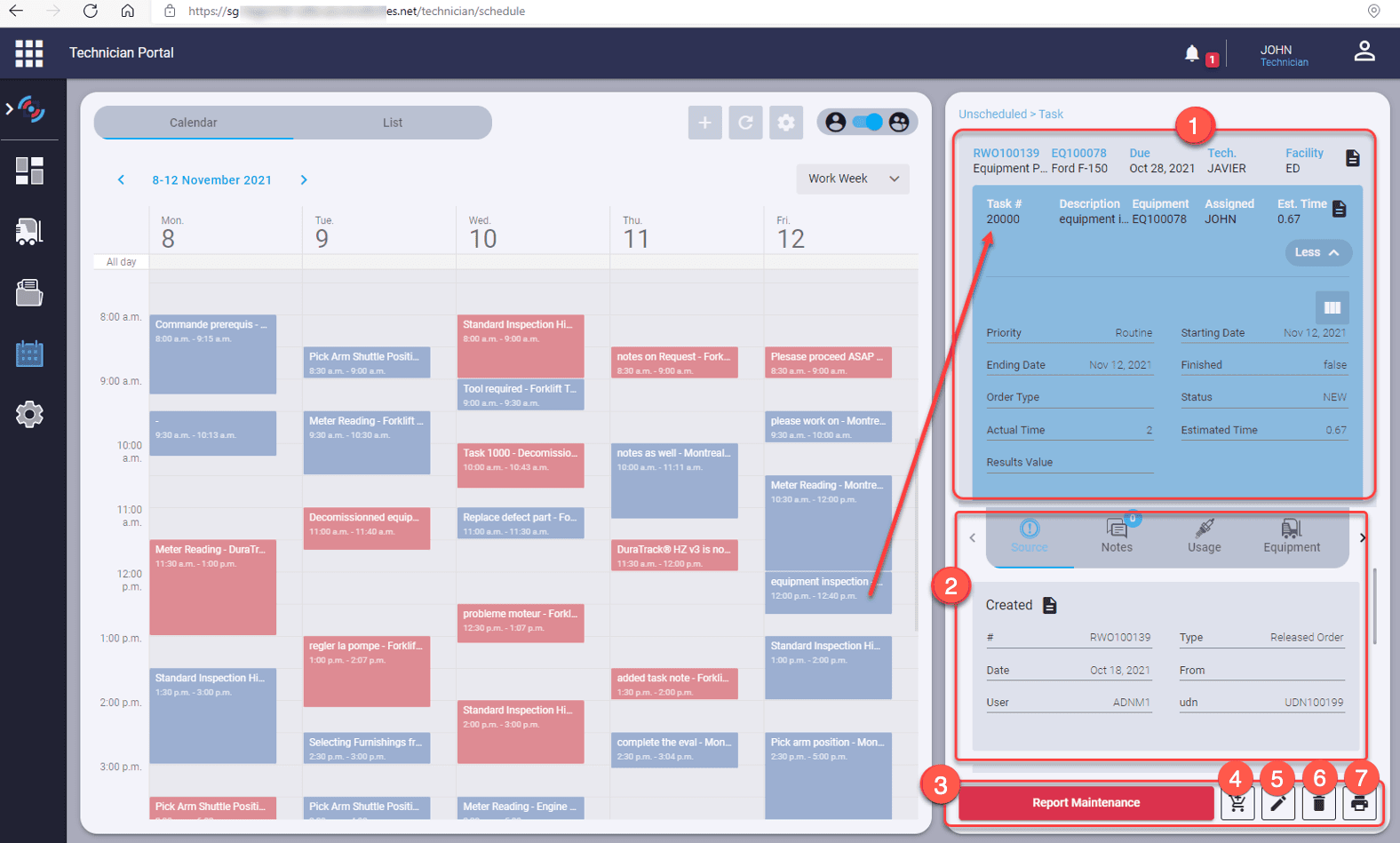Screen dimensions: 1400x843
Task: Go to the next week
Action: pyautogui.click(x=304, y=179)
